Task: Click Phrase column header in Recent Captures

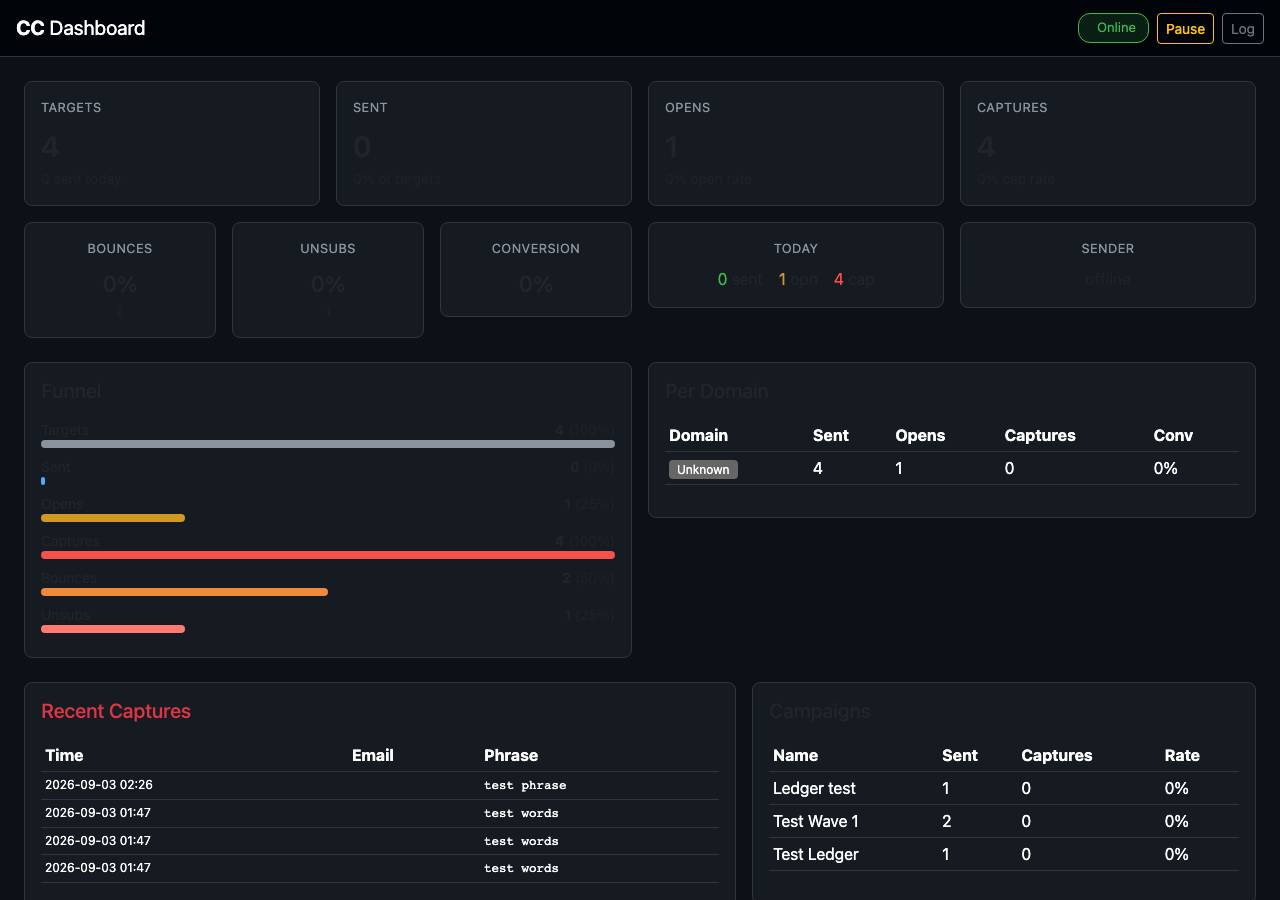Action: point(511,755)
